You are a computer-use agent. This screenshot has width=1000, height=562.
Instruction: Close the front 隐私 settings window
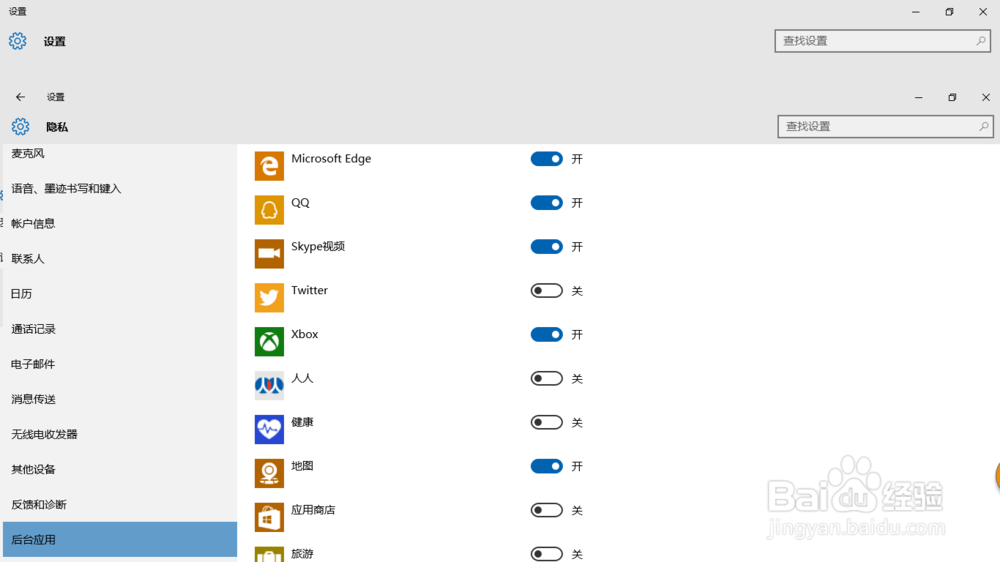[986, 98]
